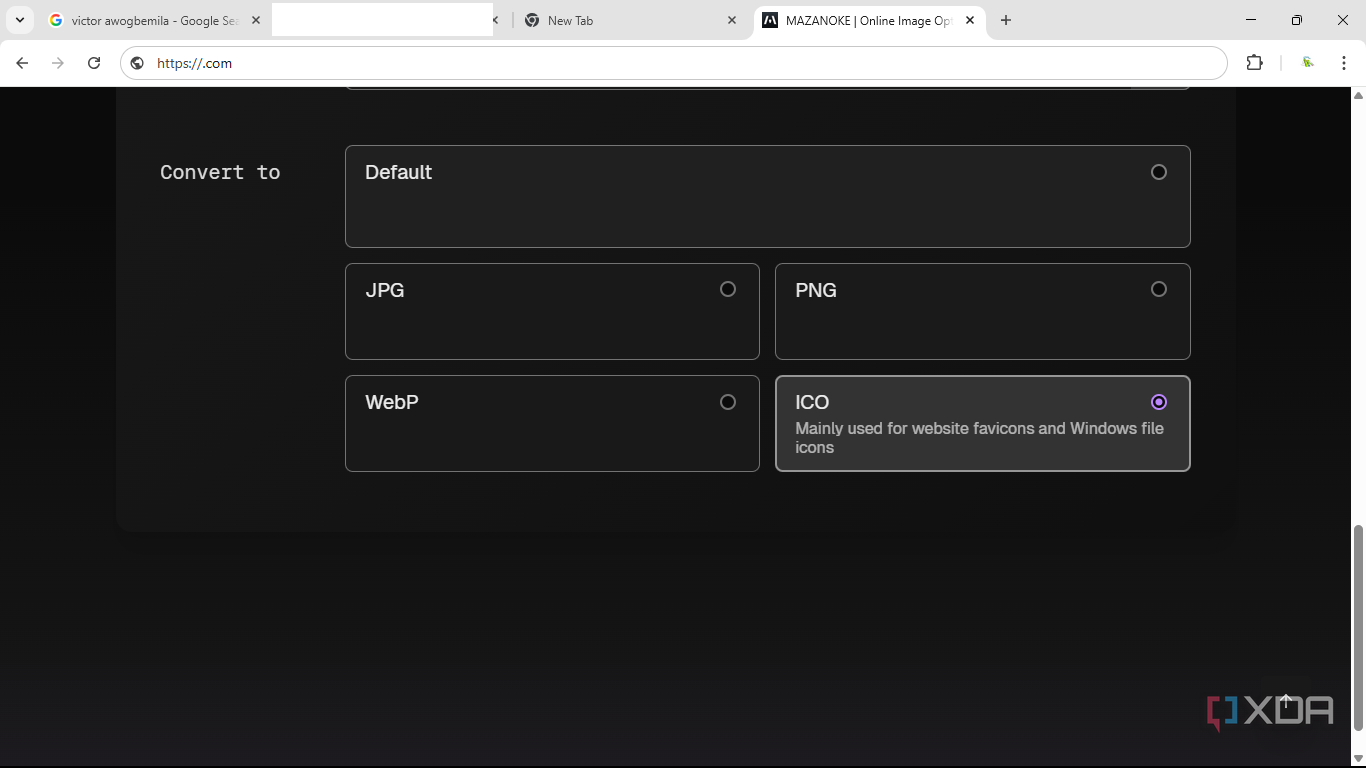Open the Extensions puzzle icon
The width and height of the screenshot is (1366, 768).
[x=1254, y=63]
